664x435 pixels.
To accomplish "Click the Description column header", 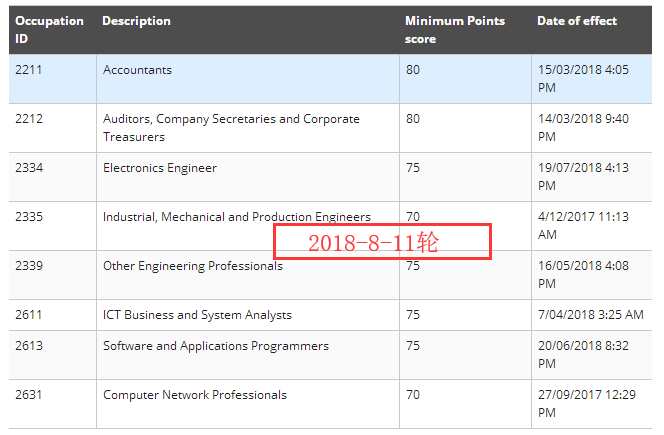I will [136, 21].
